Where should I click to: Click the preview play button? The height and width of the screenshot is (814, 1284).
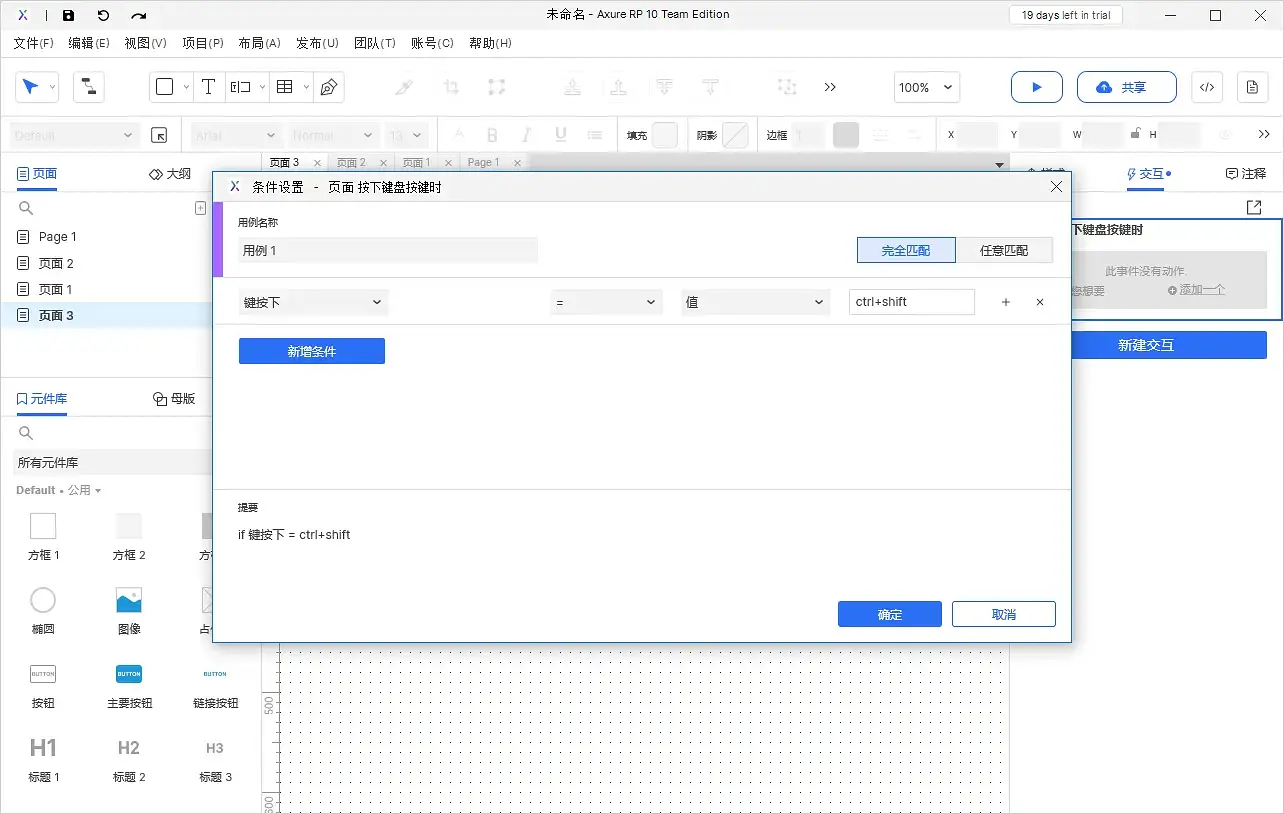[x=1036, y=87]
